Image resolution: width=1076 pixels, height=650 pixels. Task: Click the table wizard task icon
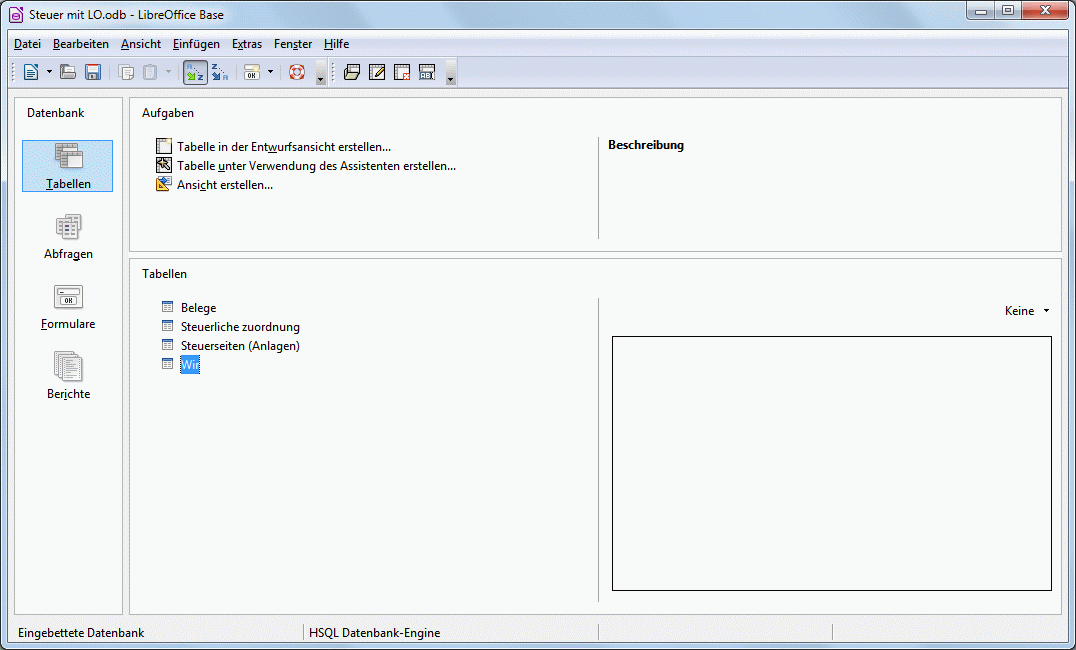164,165
